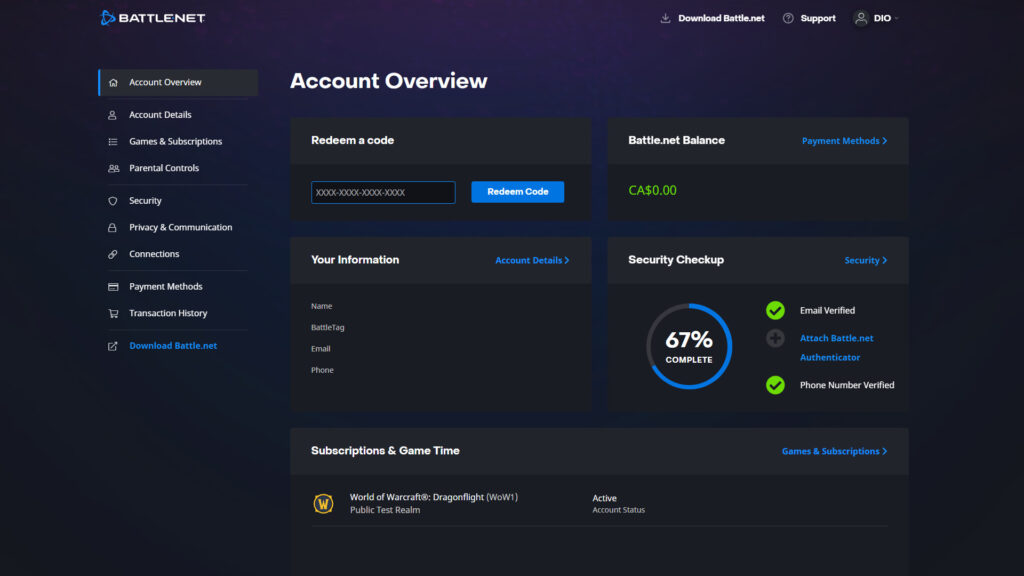This screenshot has width=1024, height=576.
Task: Click the Battle.net logo in header
Action: click(x=153, y=18)
